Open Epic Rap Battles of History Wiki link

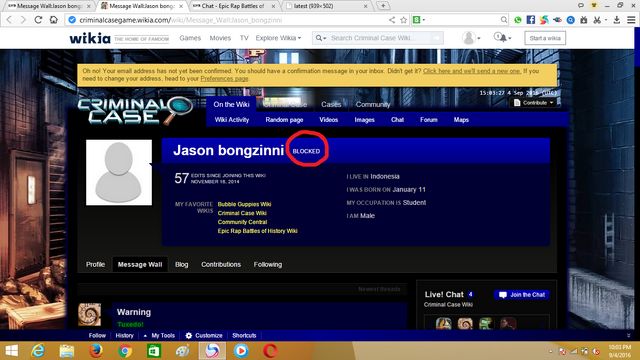[x=258, y=231]
